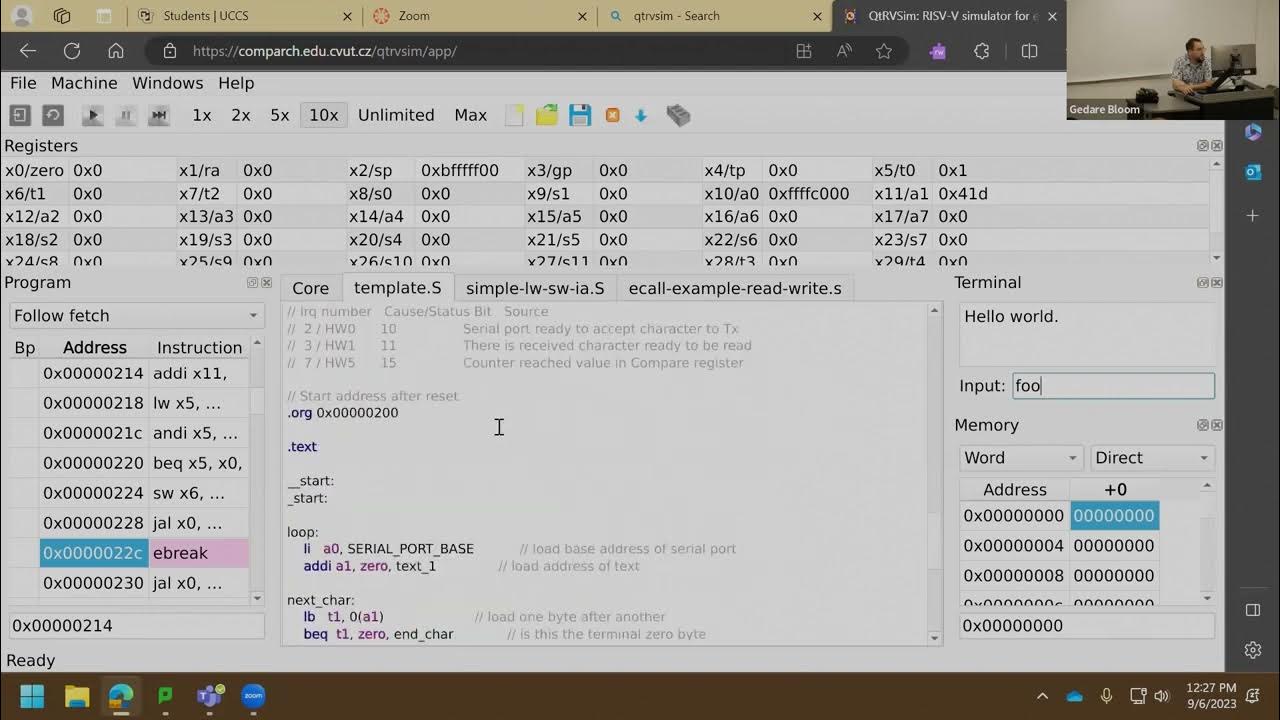Image resolution: width=1280 pixels, height=720 pixels.
Task: Click the orange close-source icon
Action: 612,115
